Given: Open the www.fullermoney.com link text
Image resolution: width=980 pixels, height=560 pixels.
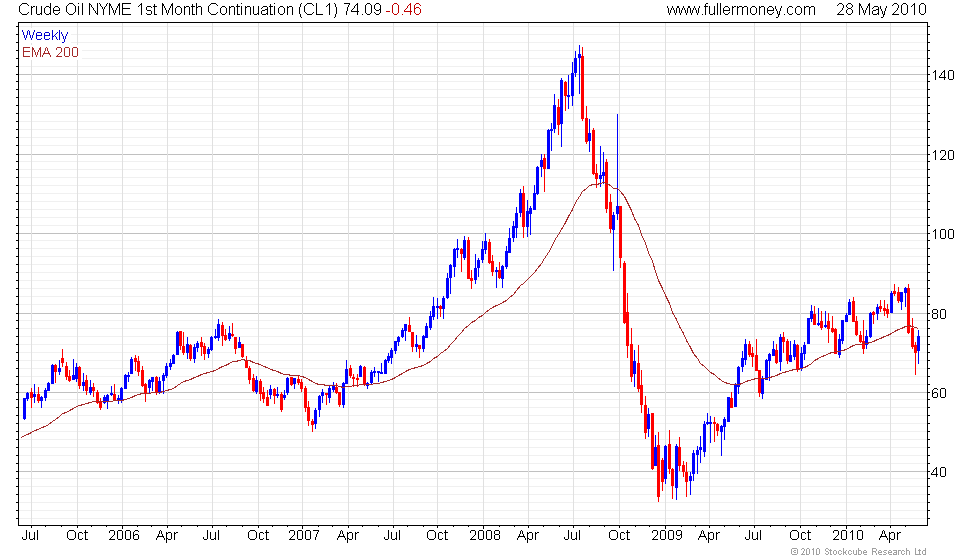Looking at the screenshot, I should click(741, 9).
